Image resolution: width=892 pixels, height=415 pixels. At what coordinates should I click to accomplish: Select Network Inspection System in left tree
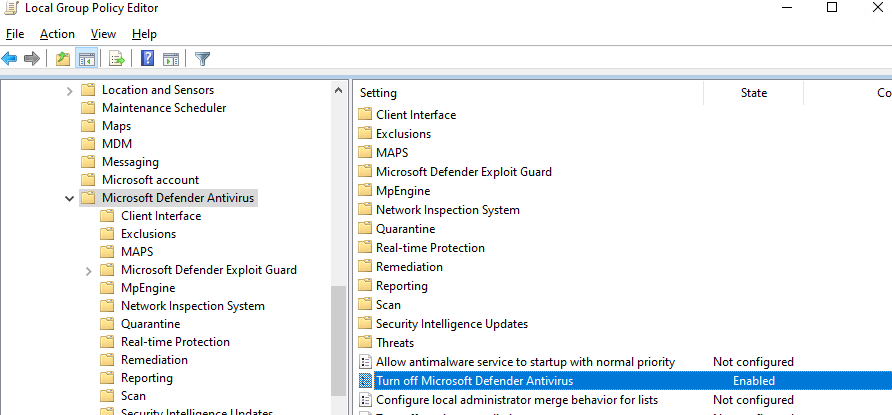tap(193, 306)
